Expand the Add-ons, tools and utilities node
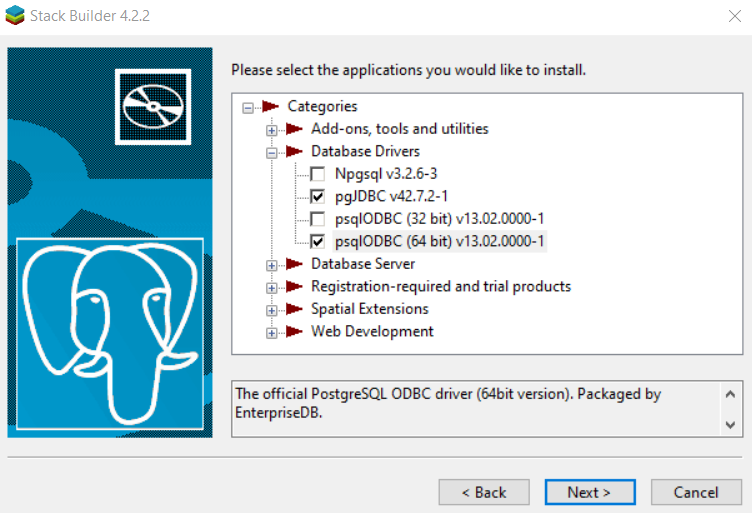The height and width of the screenshot is (513, 752). (x=271, y=130)
